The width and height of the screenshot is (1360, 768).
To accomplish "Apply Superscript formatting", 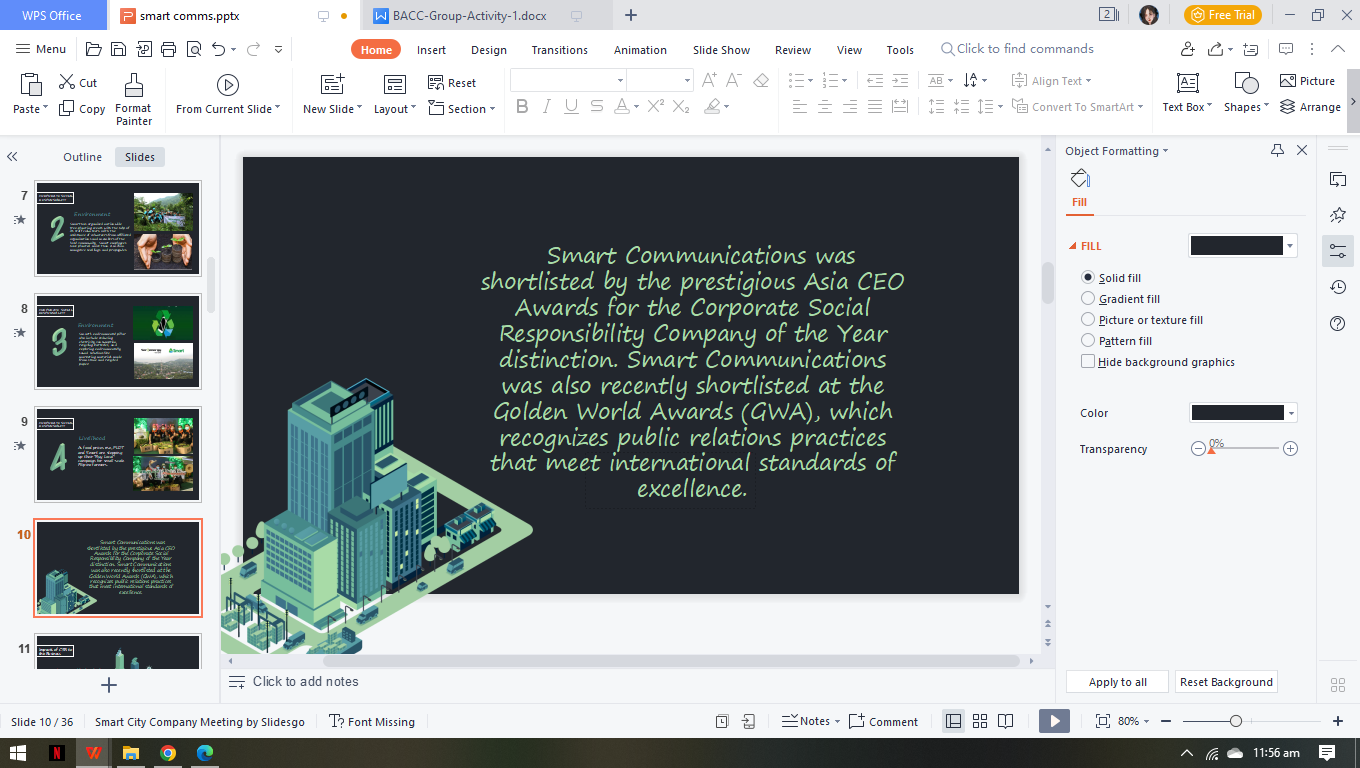I will click(x=656, y=106).
